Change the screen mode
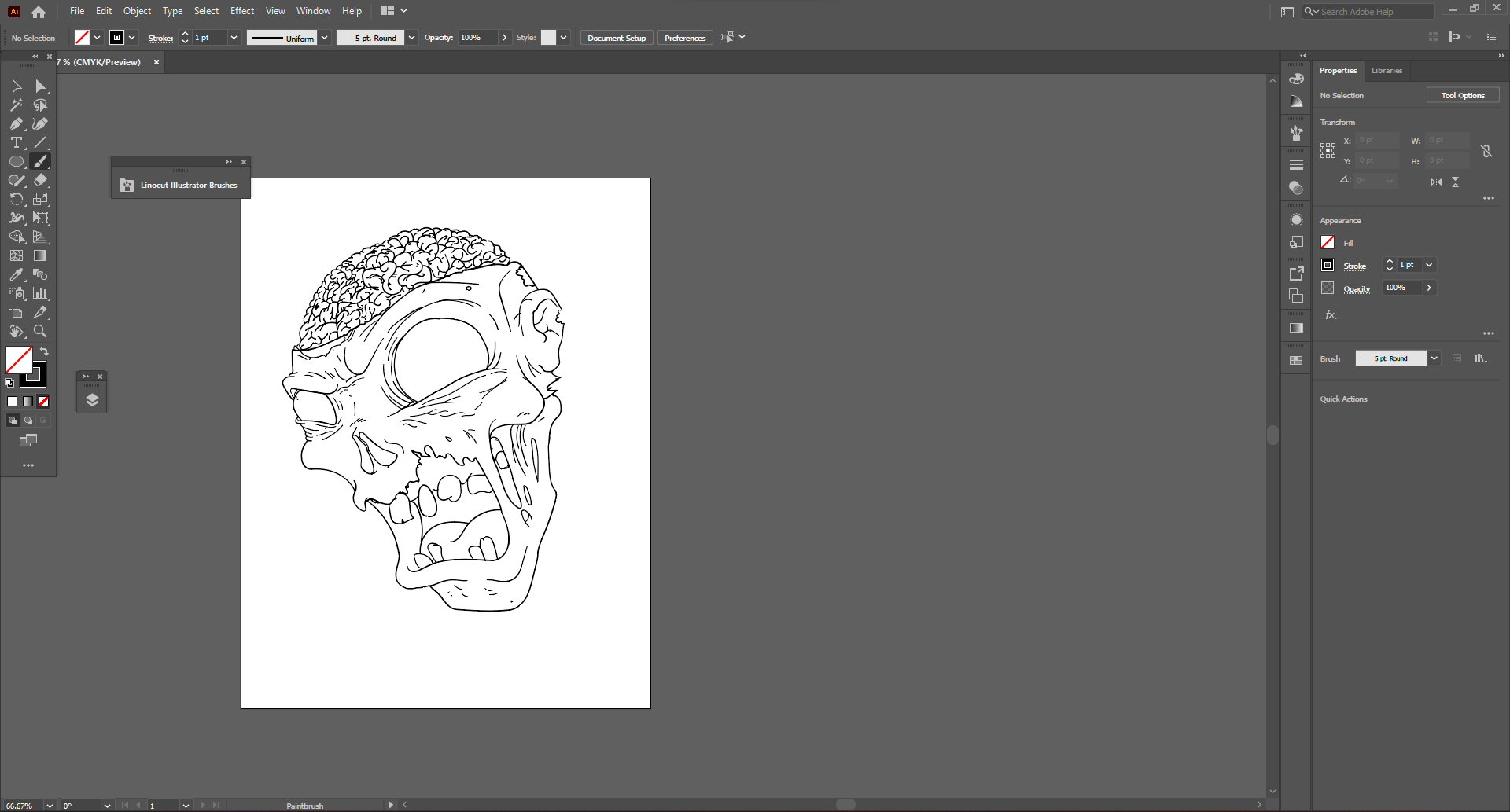 [x=28, y=441]
